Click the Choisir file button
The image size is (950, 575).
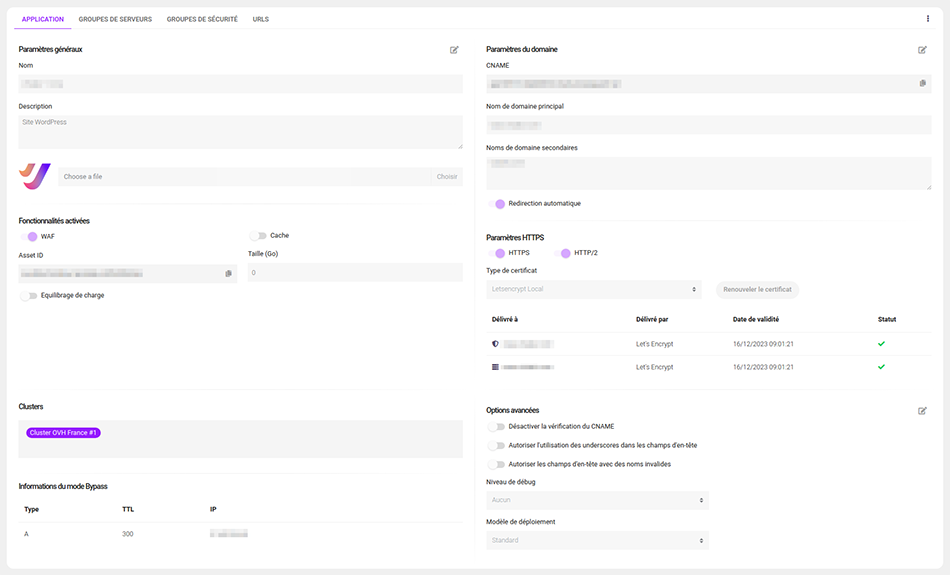click(x=447, y=177)
